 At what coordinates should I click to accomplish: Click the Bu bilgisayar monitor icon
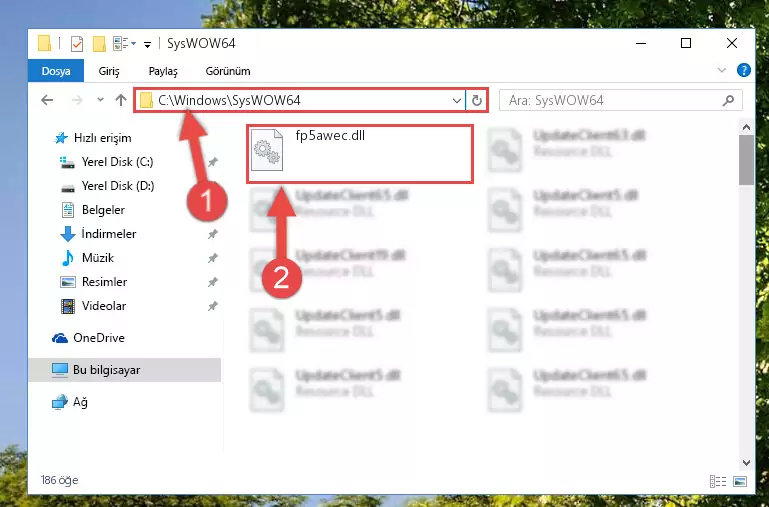[x=60, y=370]
